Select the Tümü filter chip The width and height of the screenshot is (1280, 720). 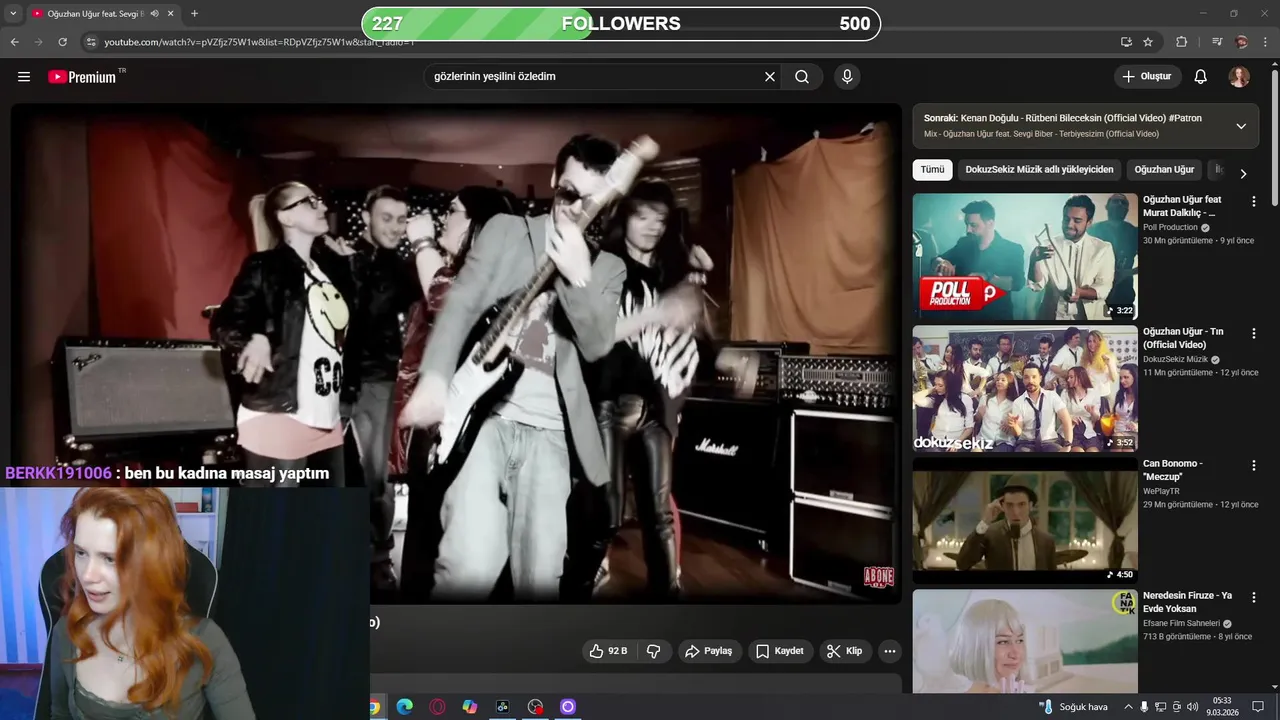point(932,170)
